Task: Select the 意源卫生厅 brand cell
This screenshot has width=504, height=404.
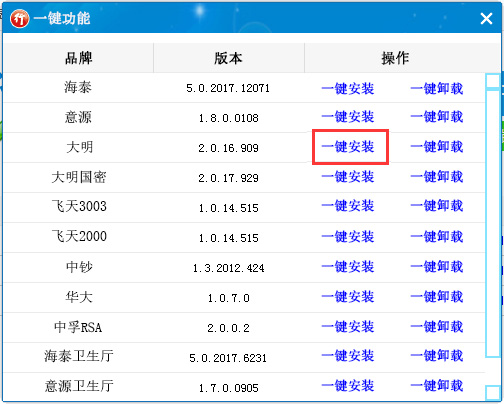Action: pyautogui.click(x=79, y=386)
